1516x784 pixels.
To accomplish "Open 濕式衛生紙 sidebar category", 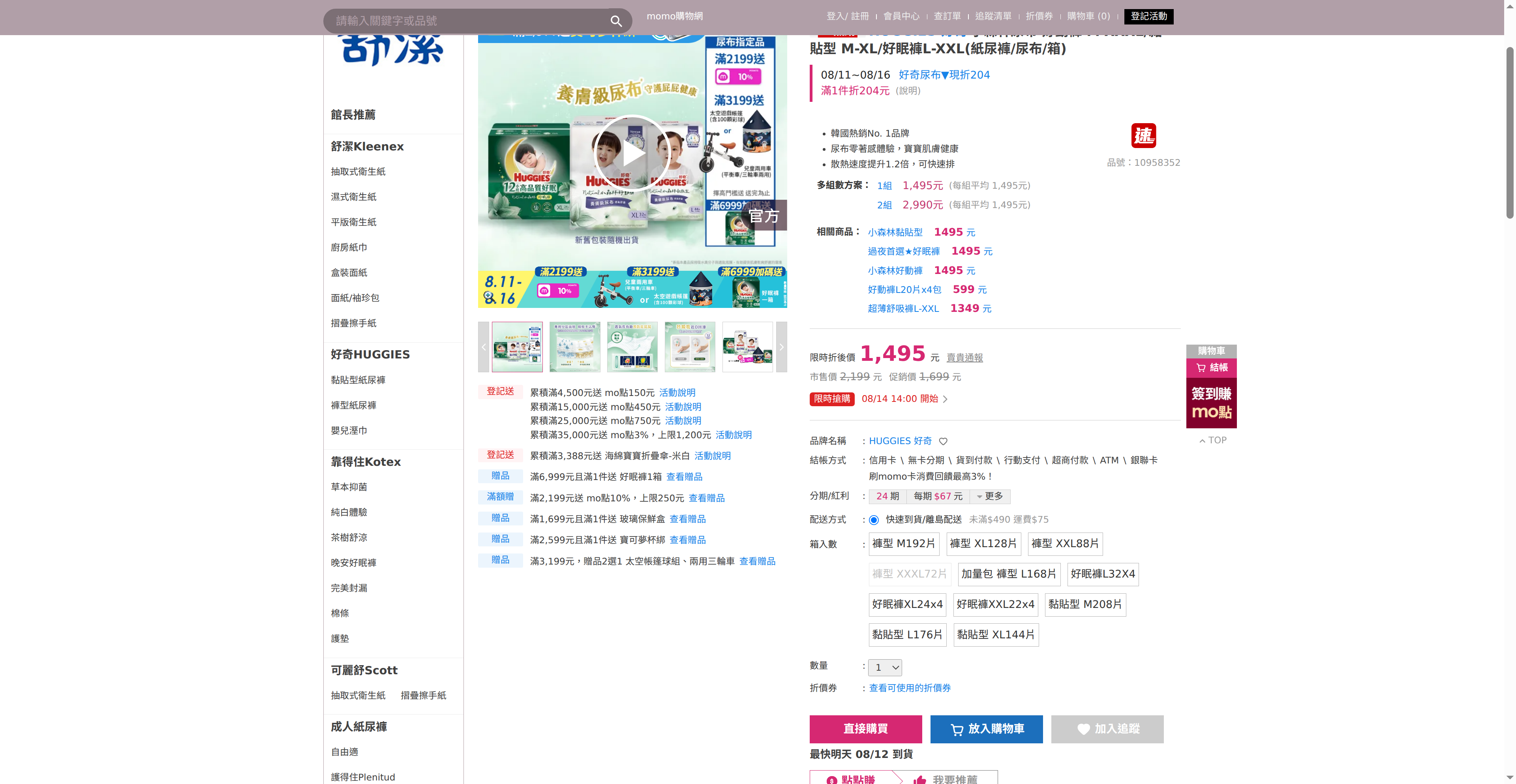I will 353,197.
